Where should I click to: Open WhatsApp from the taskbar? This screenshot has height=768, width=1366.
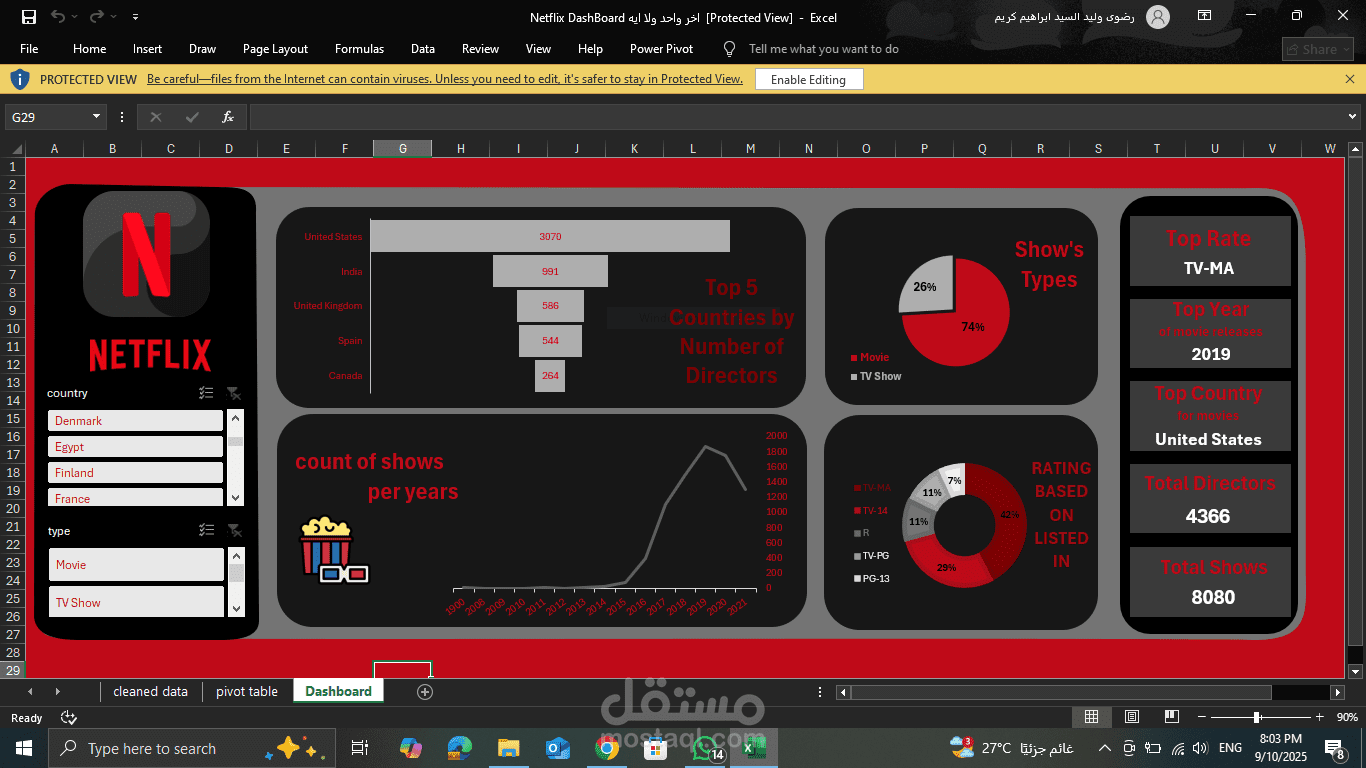705,748
